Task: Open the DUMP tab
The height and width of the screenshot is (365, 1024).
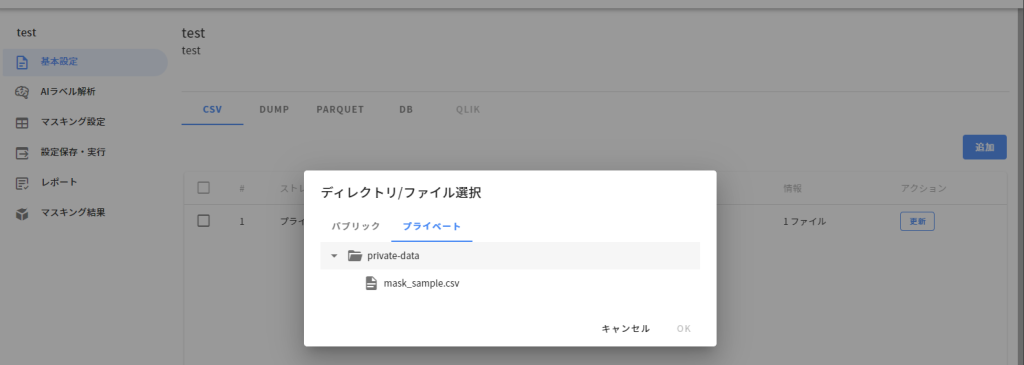Action: 274,110
